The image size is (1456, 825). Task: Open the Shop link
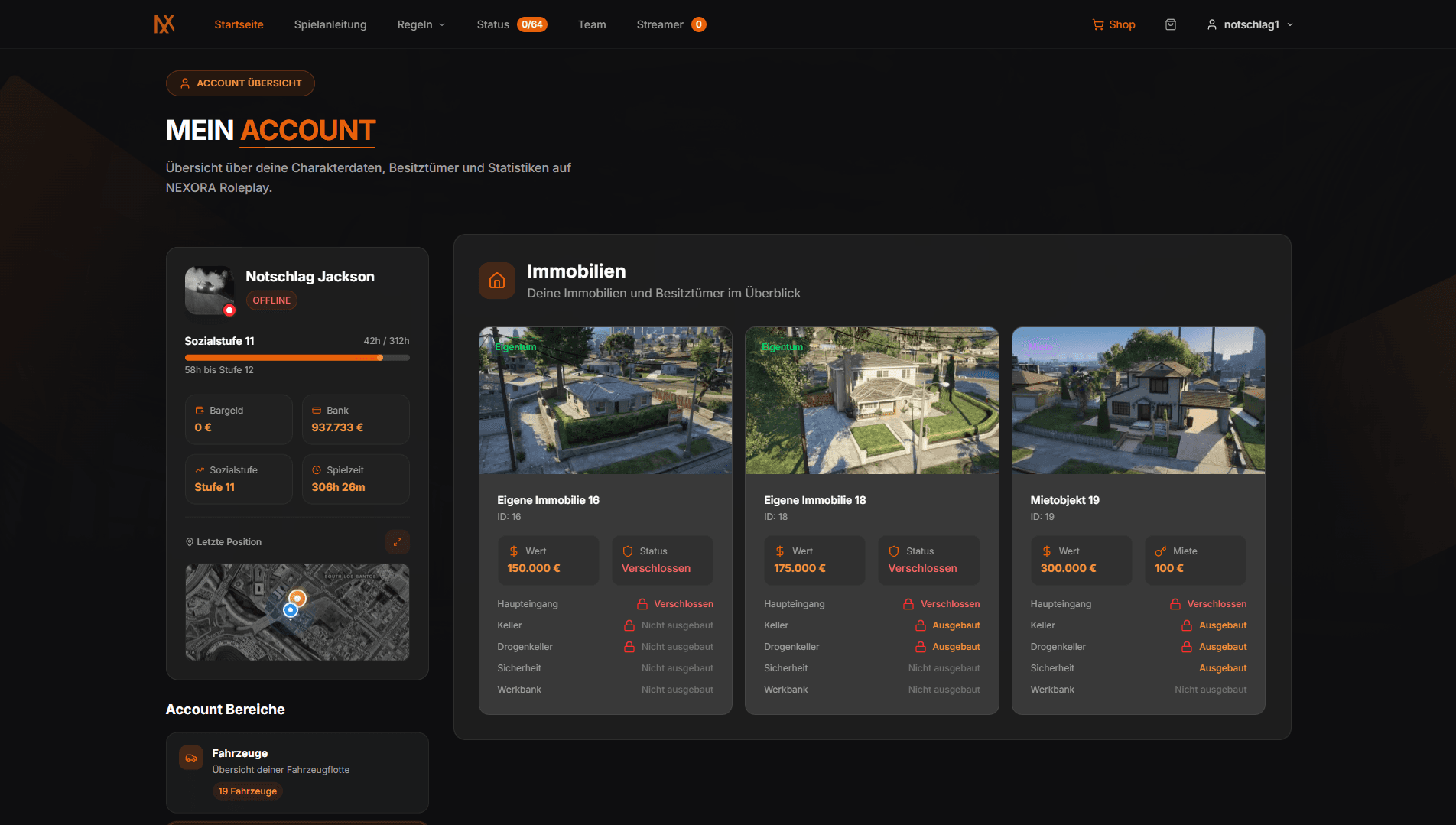click(1113, 24)
